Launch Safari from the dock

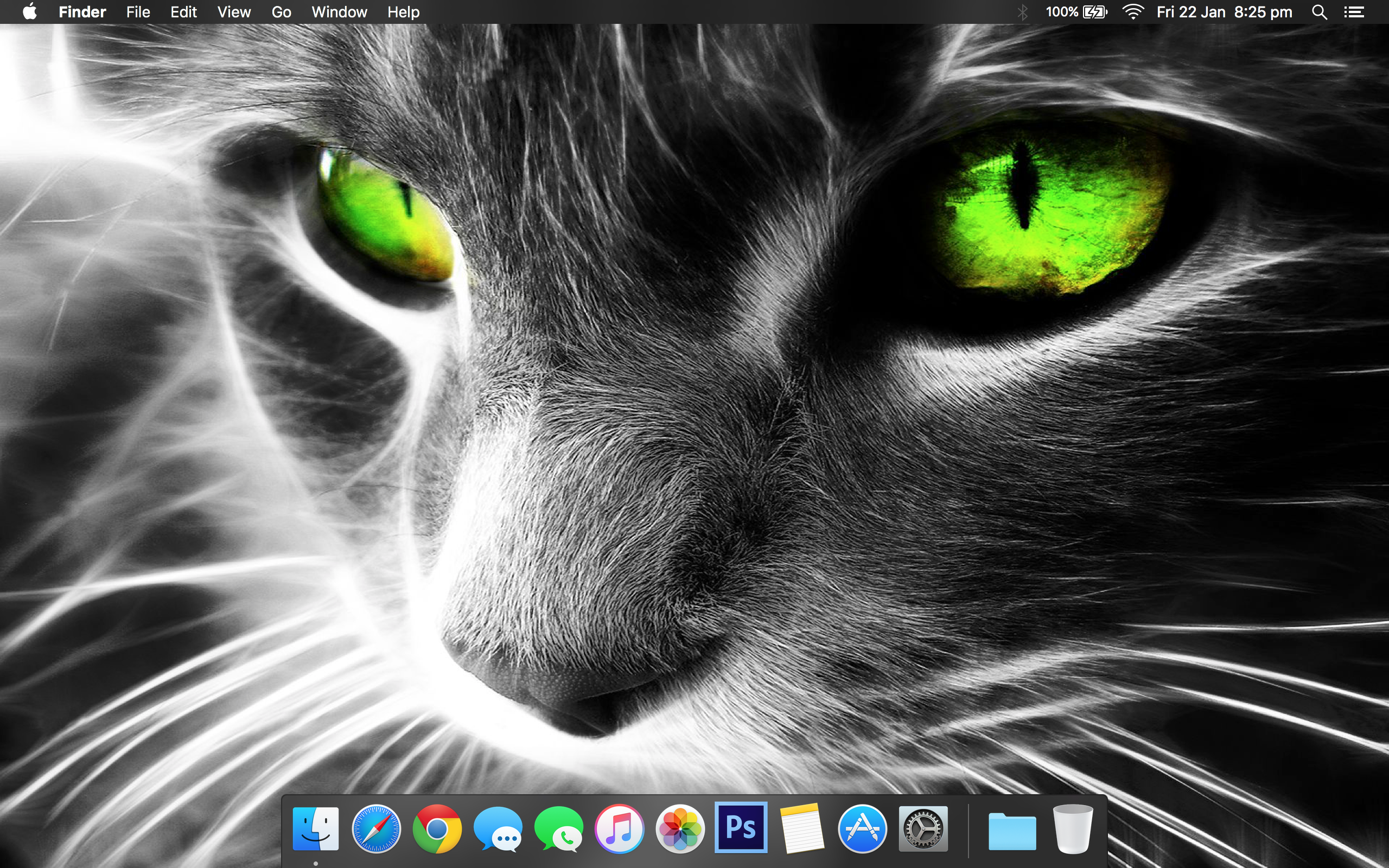[376, 828]
